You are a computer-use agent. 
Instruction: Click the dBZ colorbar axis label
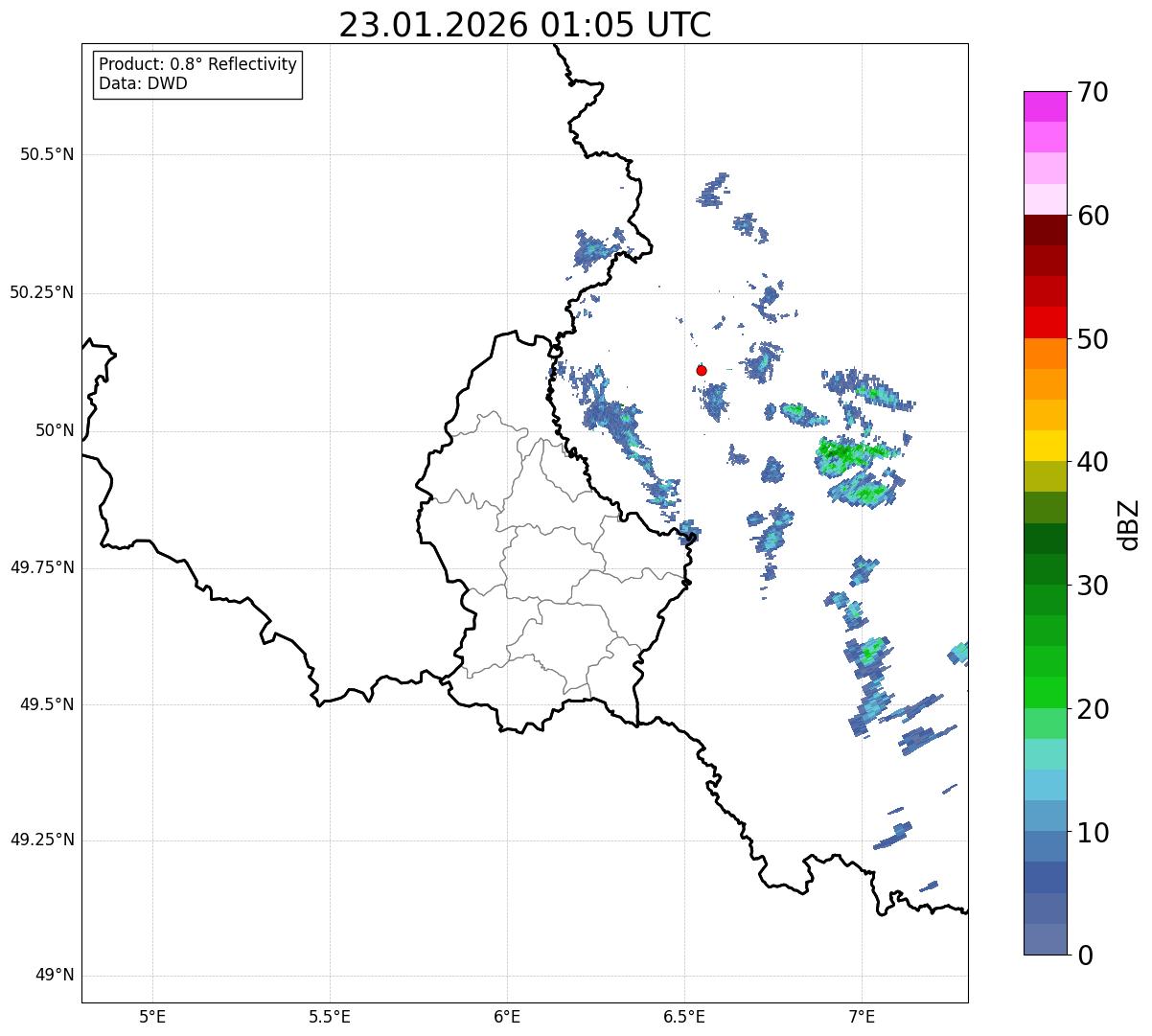(x=1129, y=524)
